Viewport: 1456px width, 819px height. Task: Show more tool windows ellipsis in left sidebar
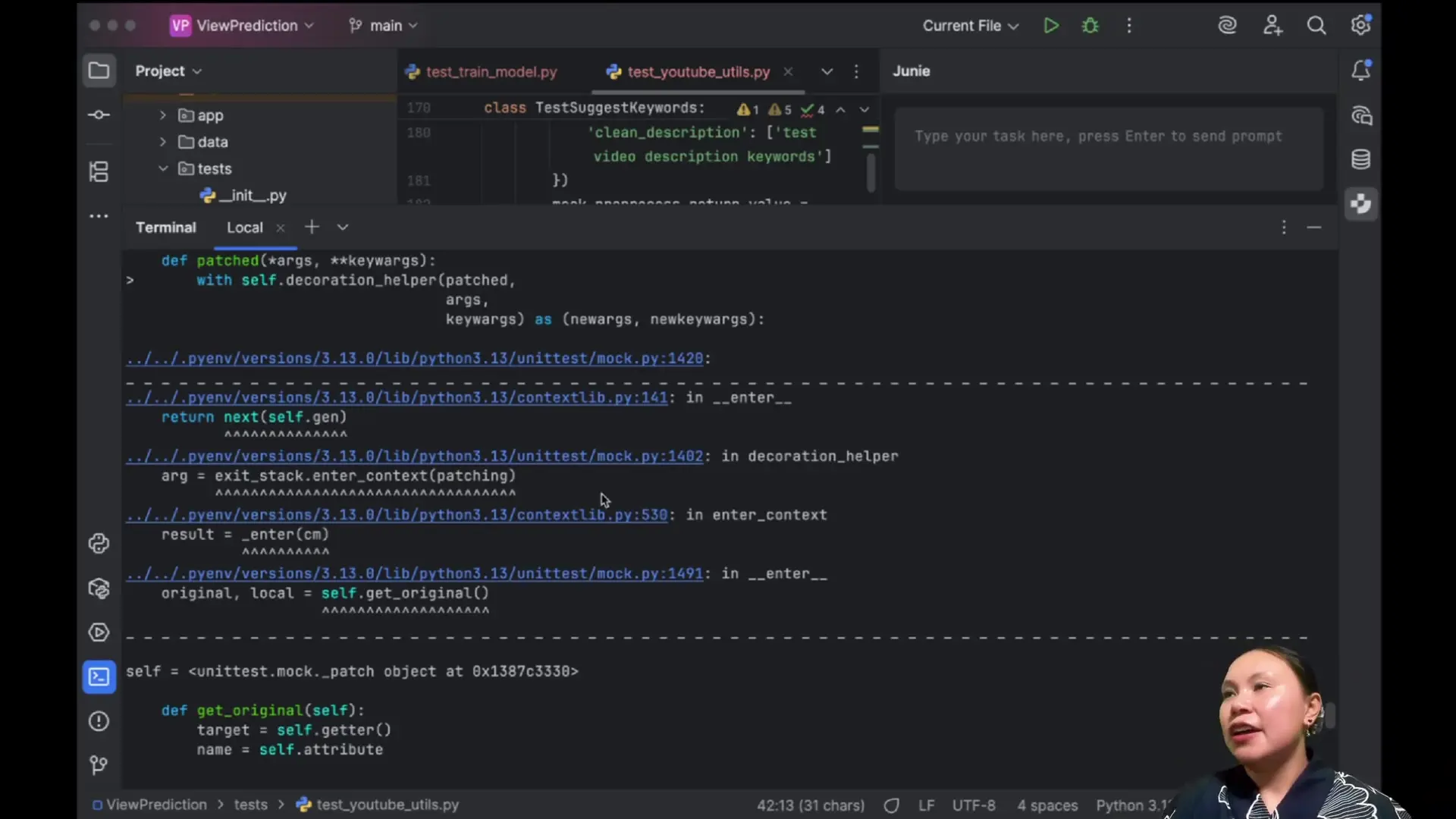click(99, 216)
